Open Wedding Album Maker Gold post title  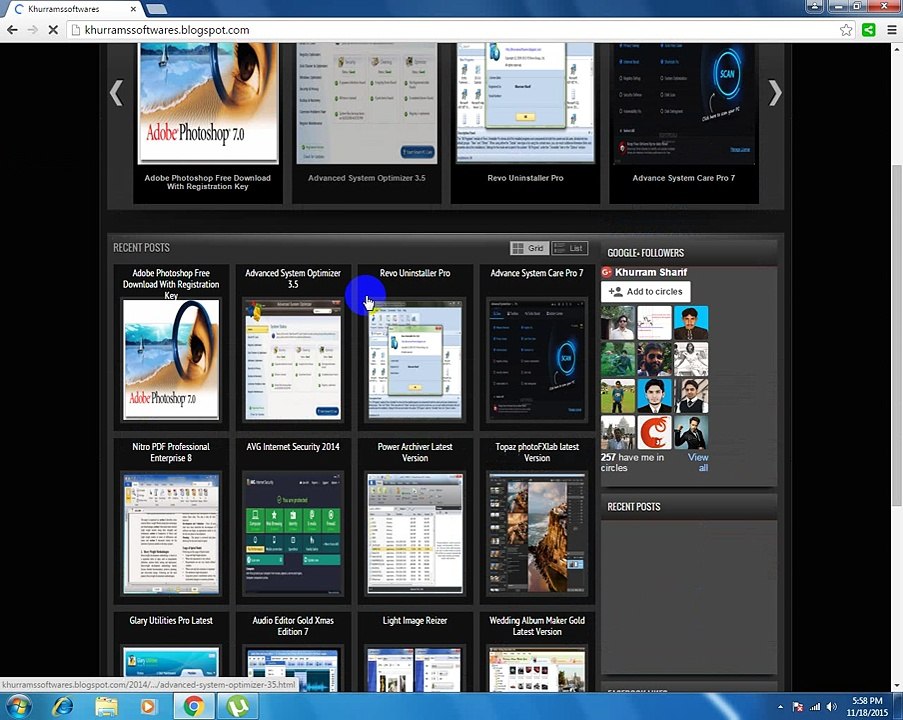coord(537,626)
